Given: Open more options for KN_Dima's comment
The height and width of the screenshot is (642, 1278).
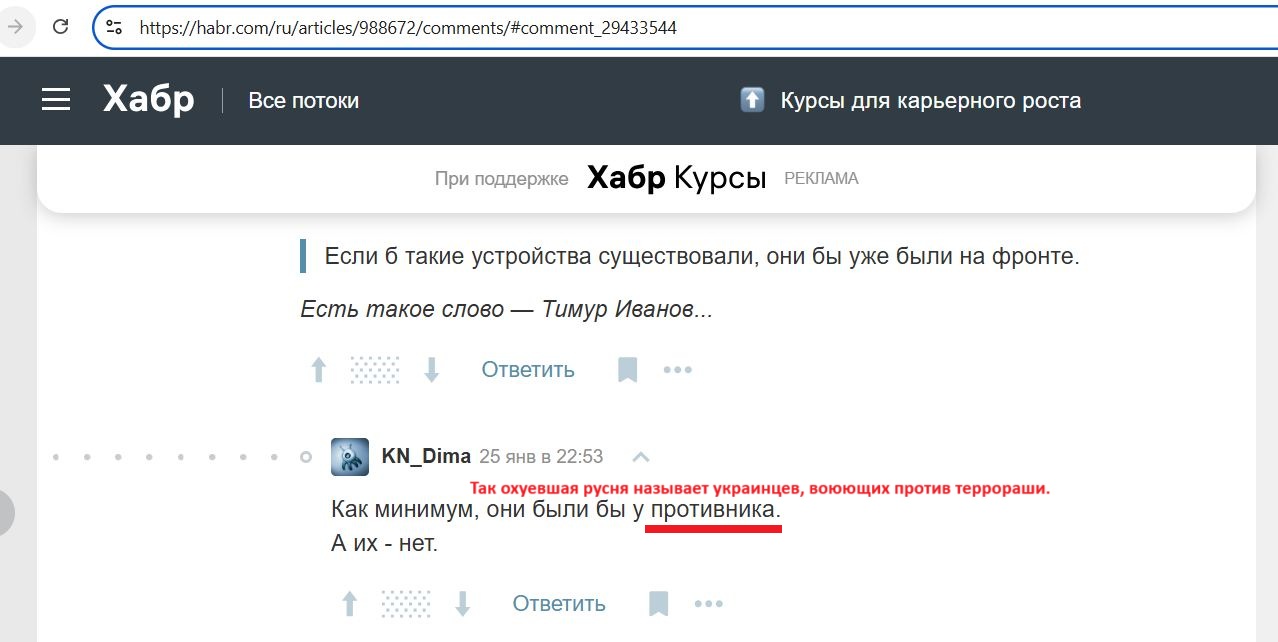Looking at the screenshot, I should click(709, 604).
